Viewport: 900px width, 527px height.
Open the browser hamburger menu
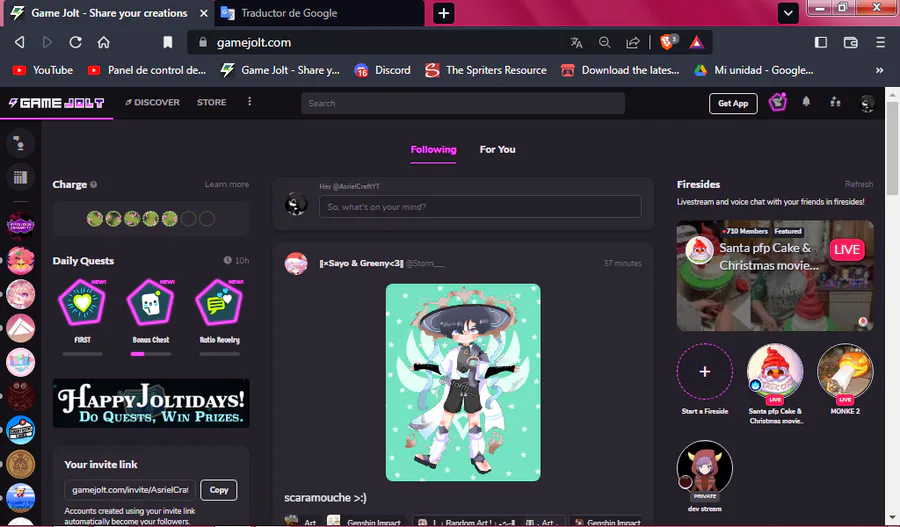coord(880,42)
